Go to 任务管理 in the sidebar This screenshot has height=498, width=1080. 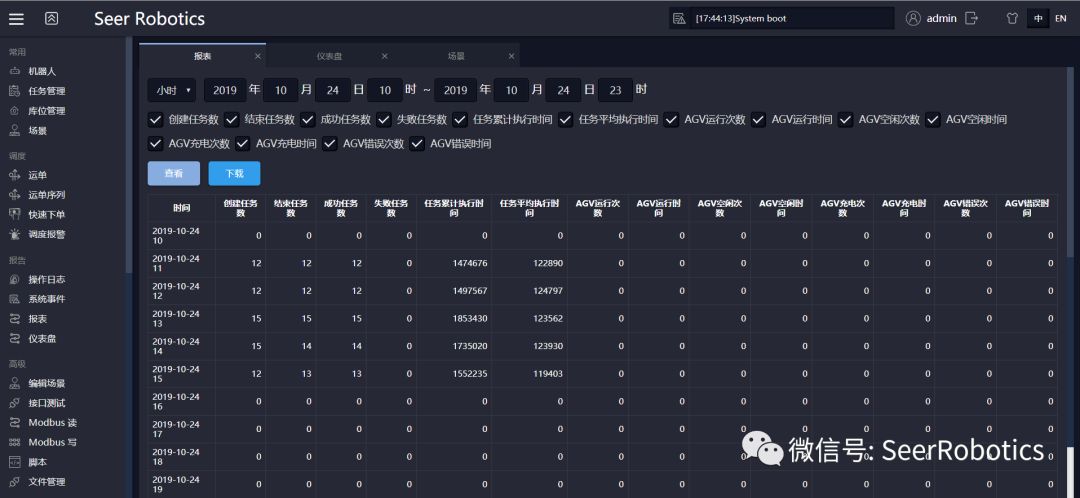(x=46, y=91)
